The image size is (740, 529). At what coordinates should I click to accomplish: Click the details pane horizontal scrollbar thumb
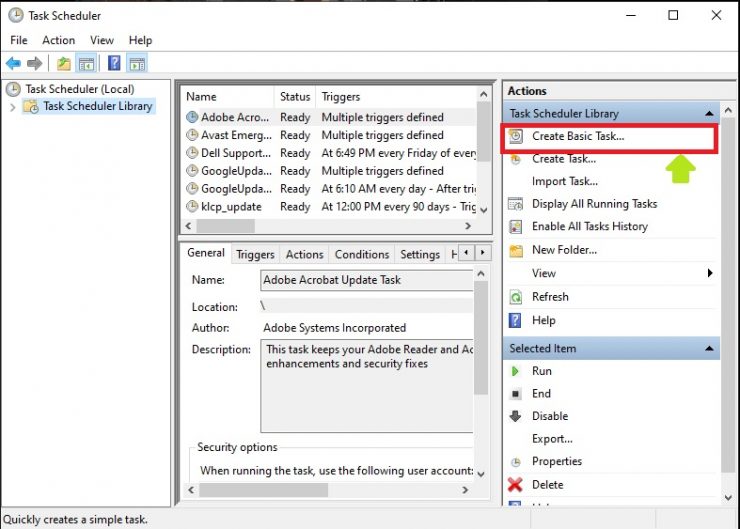point(263,490)
